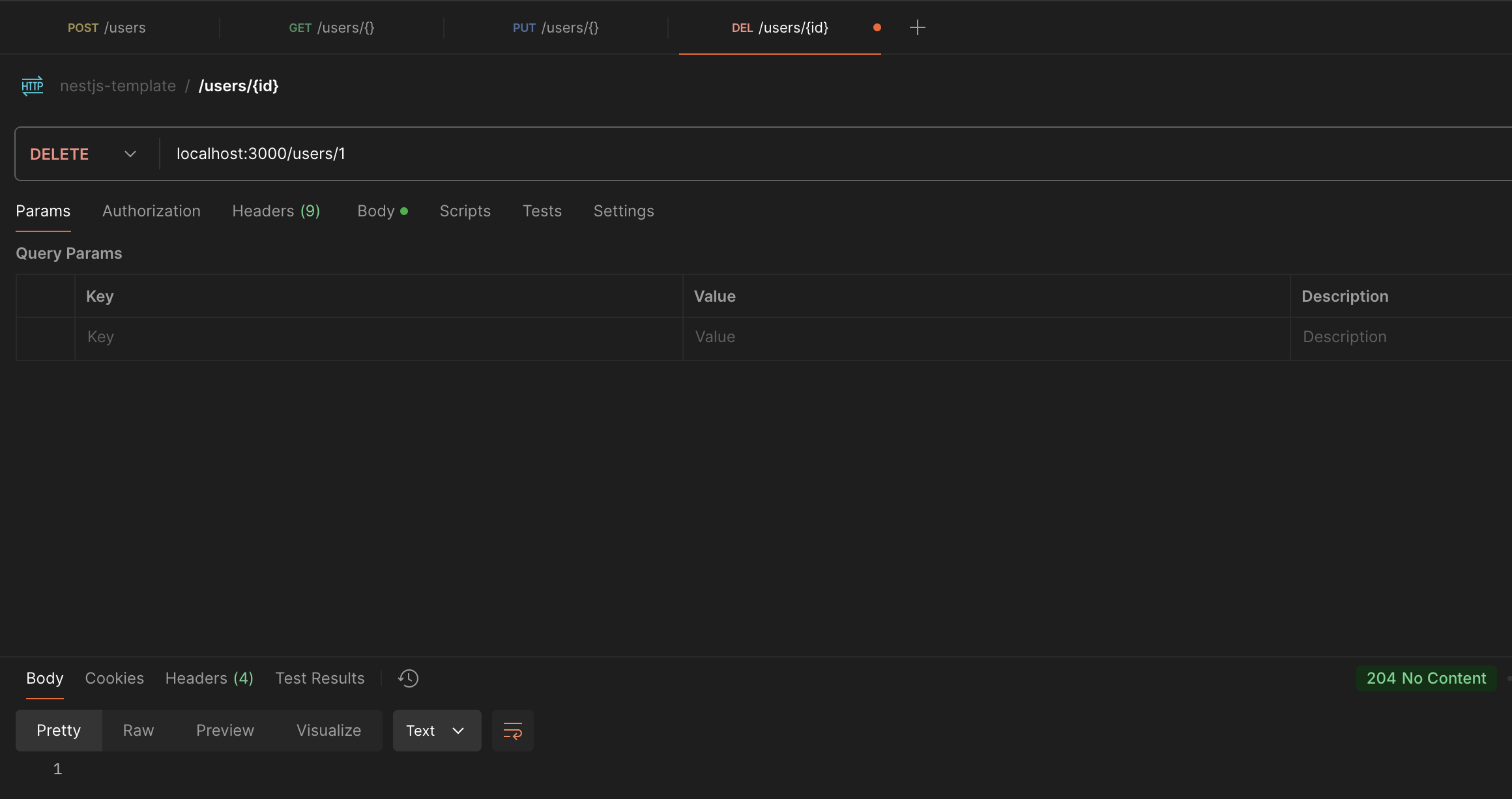Click the response history clock icon
This screenshot has height=799, width=1512.
pyautogui.click(x=408, y=678)
